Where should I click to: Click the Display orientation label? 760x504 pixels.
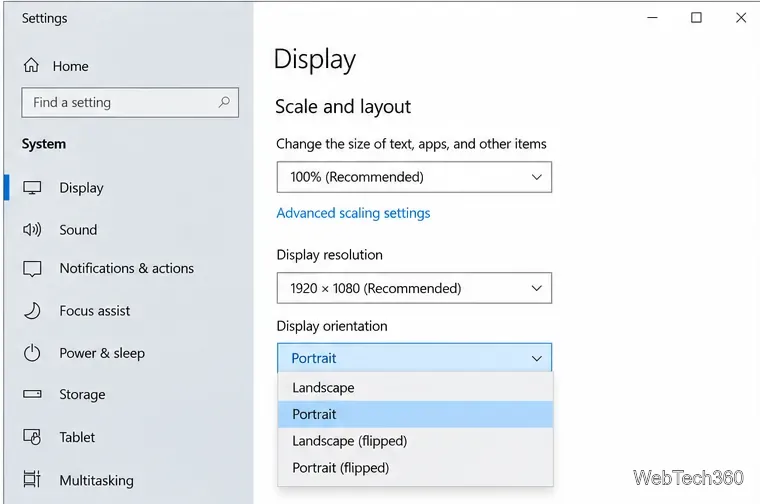click(x=332, y=326)
